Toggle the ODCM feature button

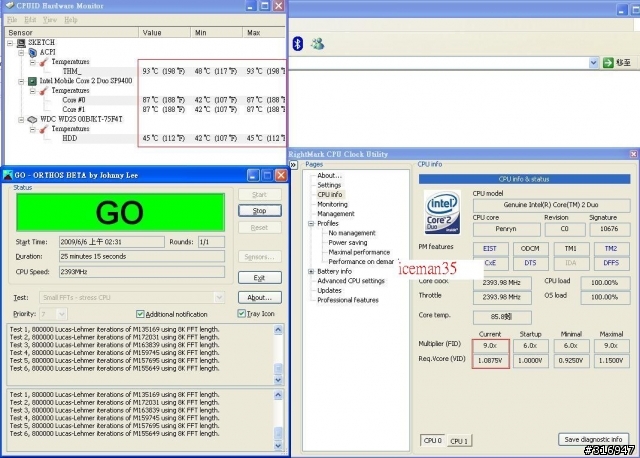coord(530,248)
